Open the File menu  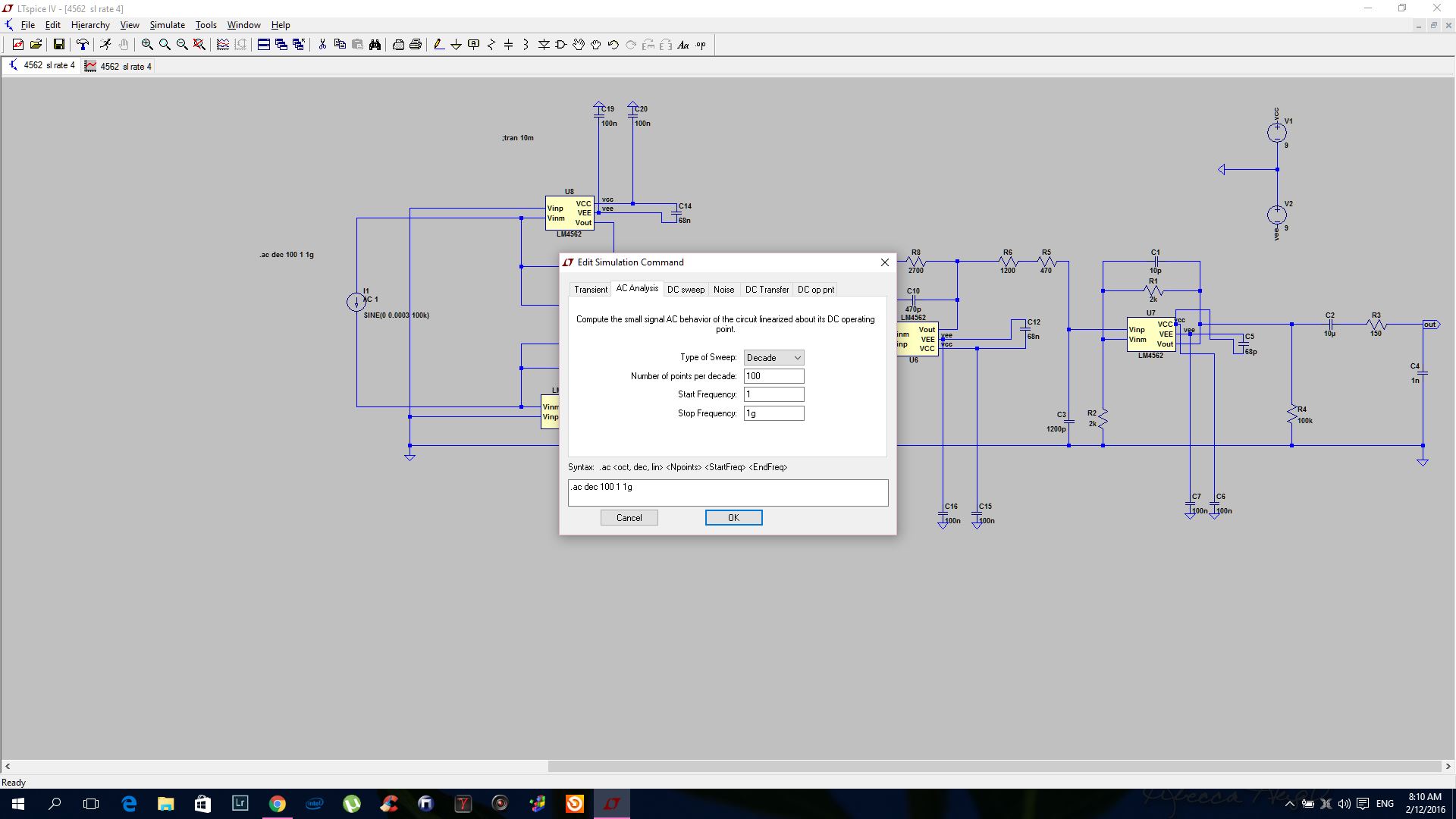coord(28,25)
